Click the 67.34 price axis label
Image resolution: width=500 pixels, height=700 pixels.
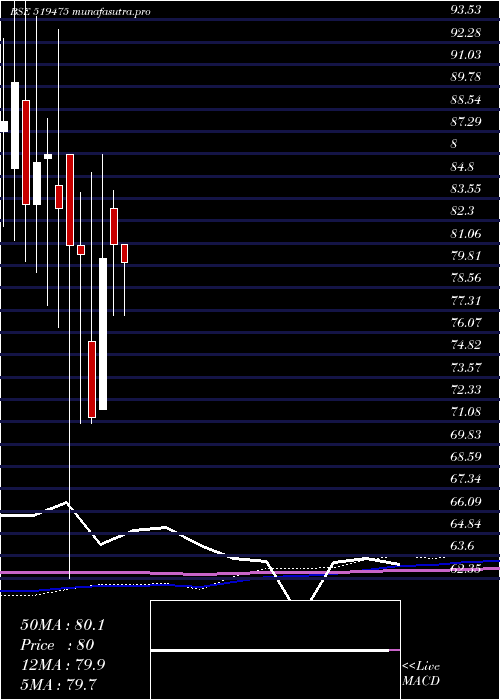(x=466, y=479)
